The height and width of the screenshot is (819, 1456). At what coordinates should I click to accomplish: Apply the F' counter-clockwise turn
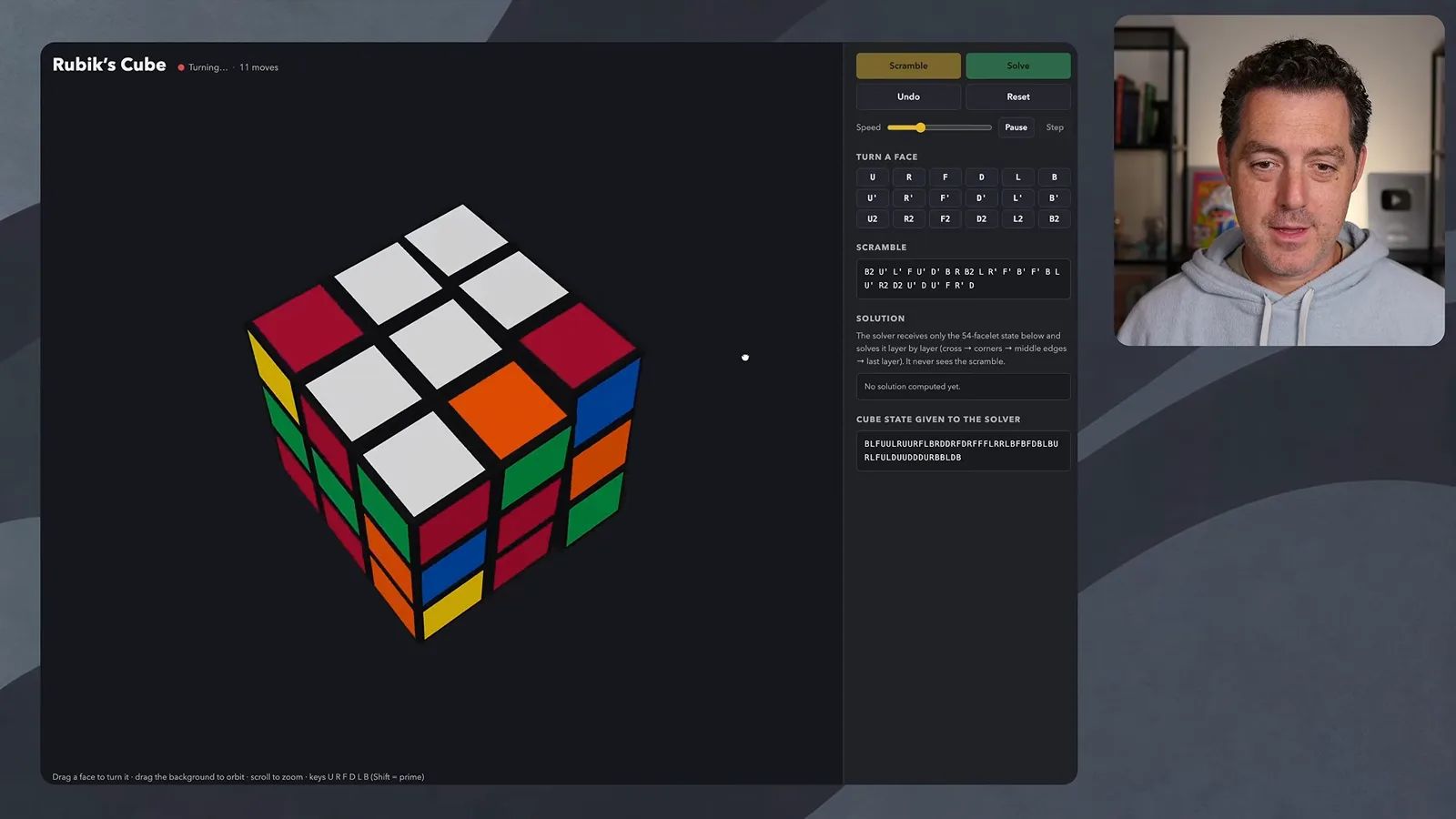pyautogui.click(x=945, y=197)
